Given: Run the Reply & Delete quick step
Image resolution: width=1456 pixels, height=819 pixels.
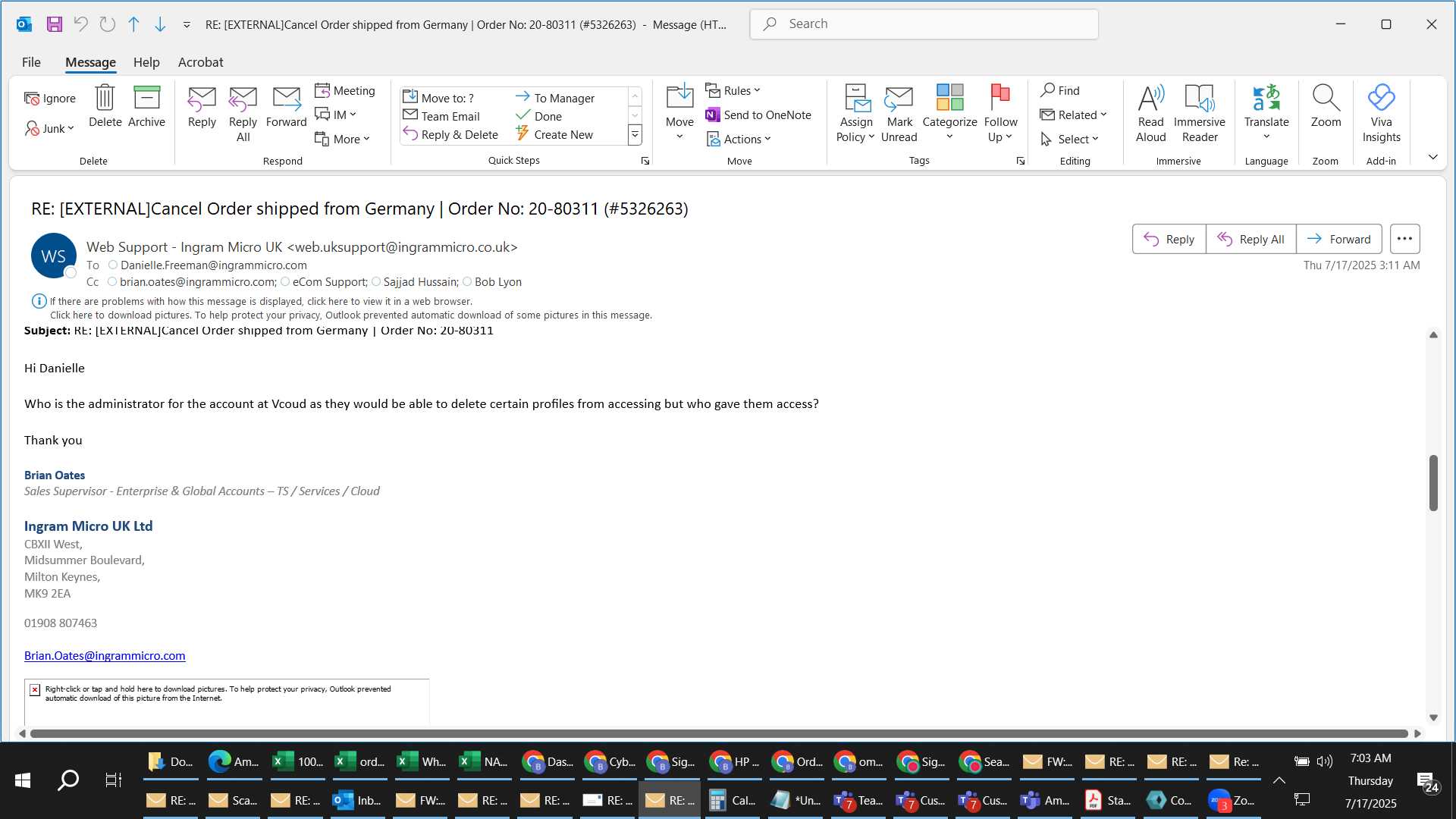Looking at the screenshot, I should pos(450,134).
